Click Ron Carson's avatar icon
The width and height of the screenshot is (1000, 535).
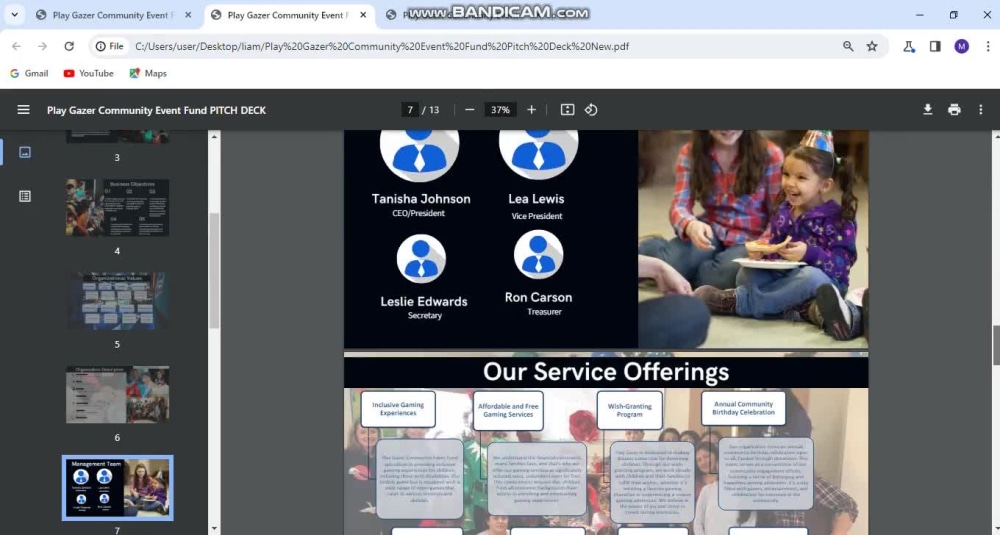coord(538,255)
